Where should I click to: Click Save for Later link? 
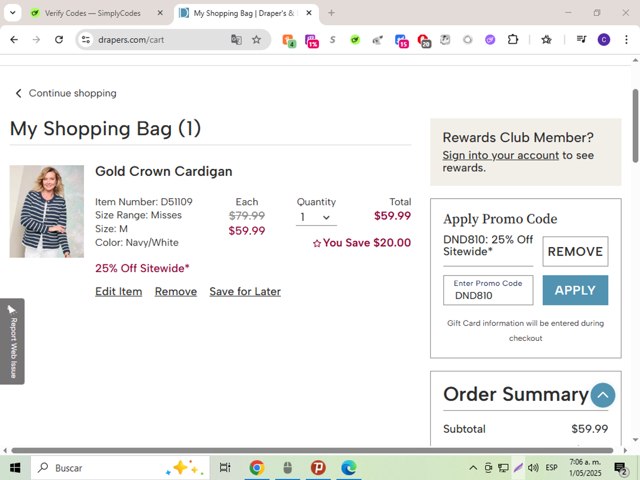click(x=245, y=291)
